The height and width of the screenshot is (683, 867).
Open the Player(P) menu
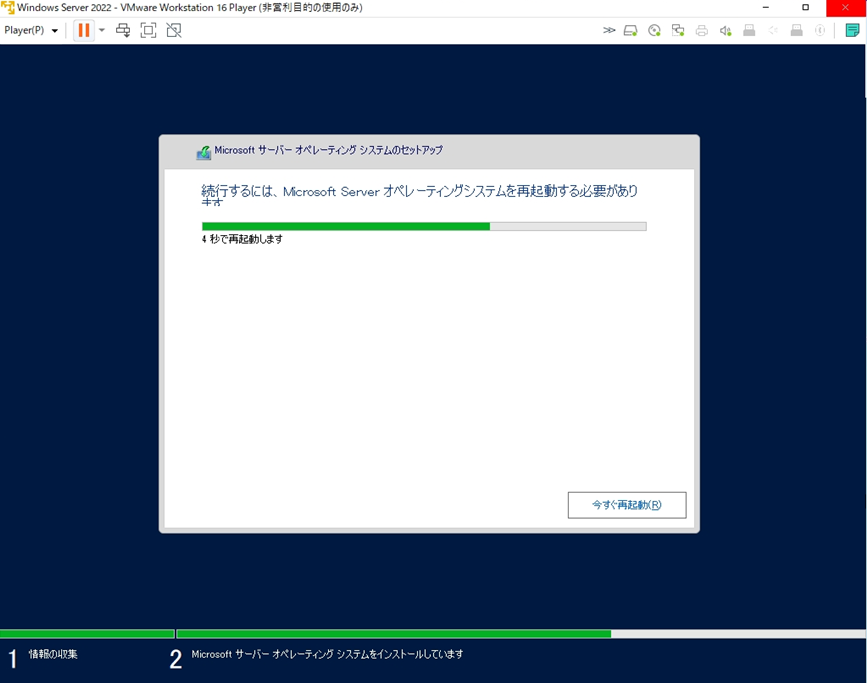[31, 30]
